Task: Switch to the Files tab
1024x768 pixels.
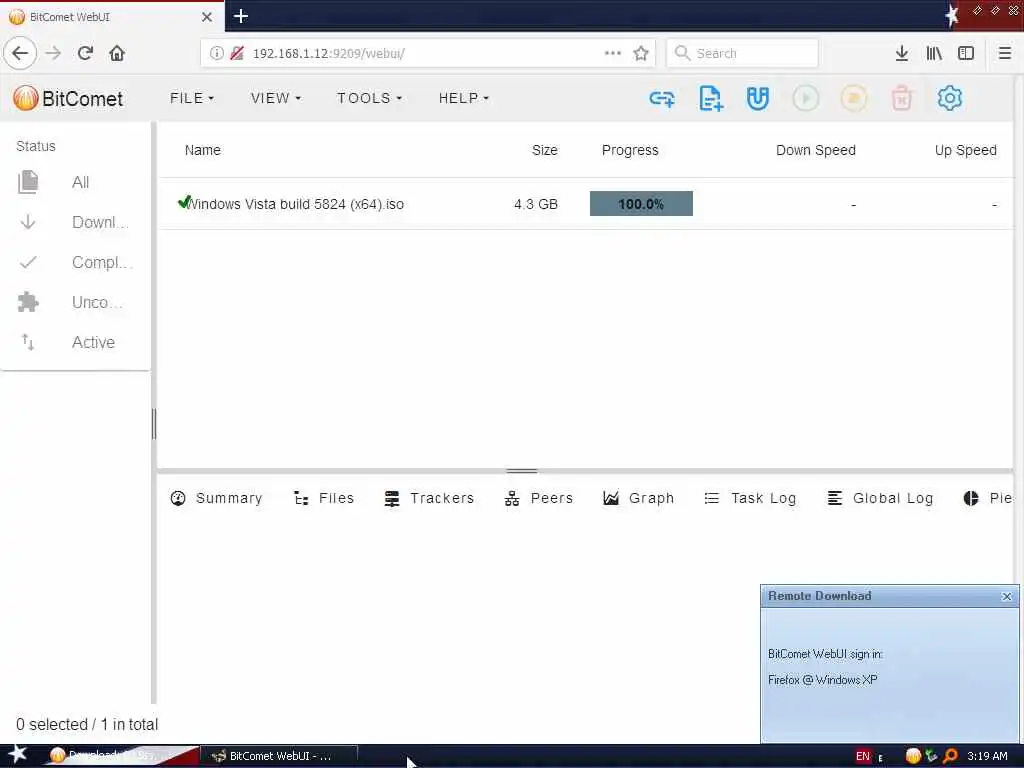Action: pos(324,498)
